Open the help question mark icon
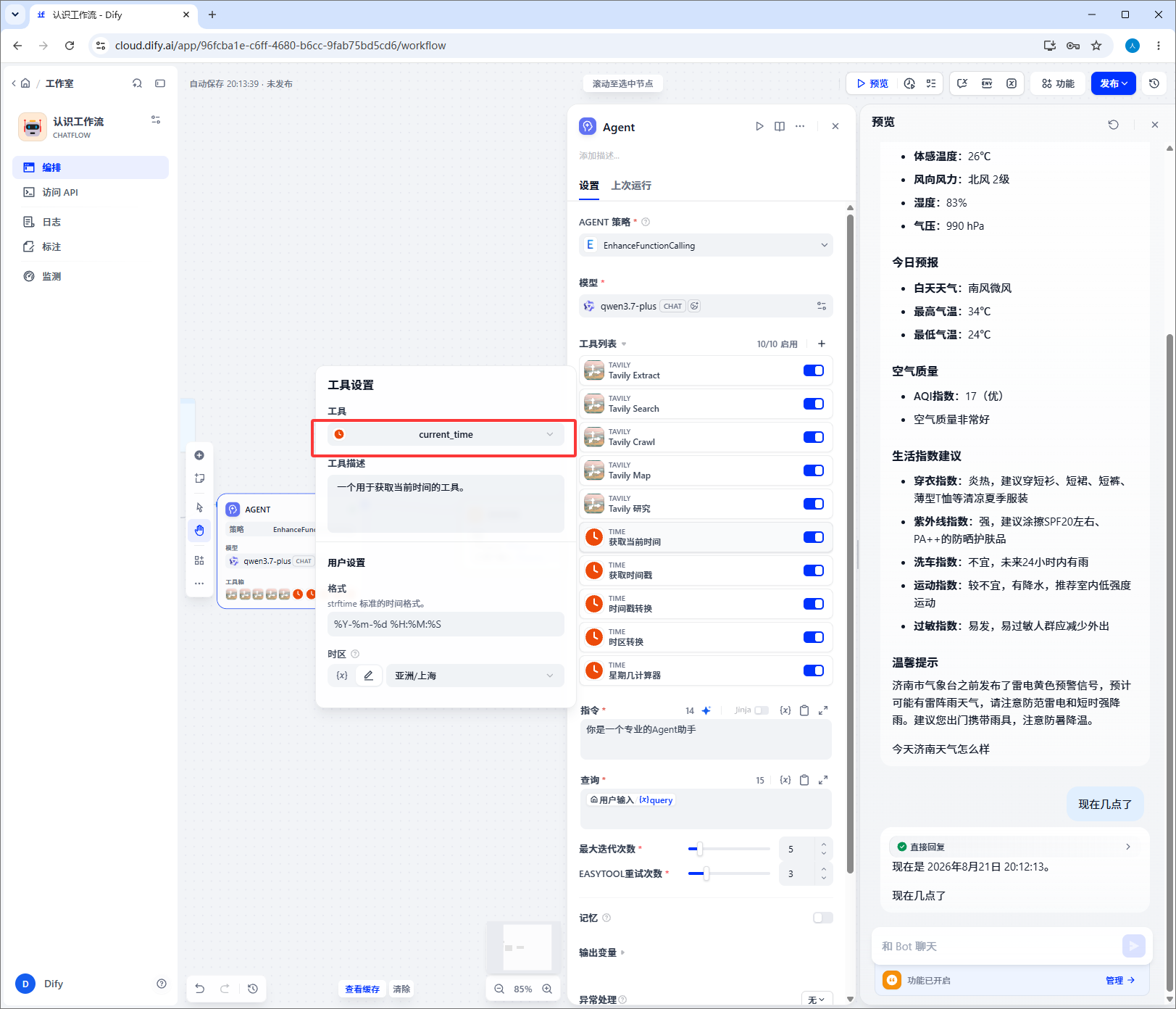The image size is (1176, 1009). coord(162,984)
